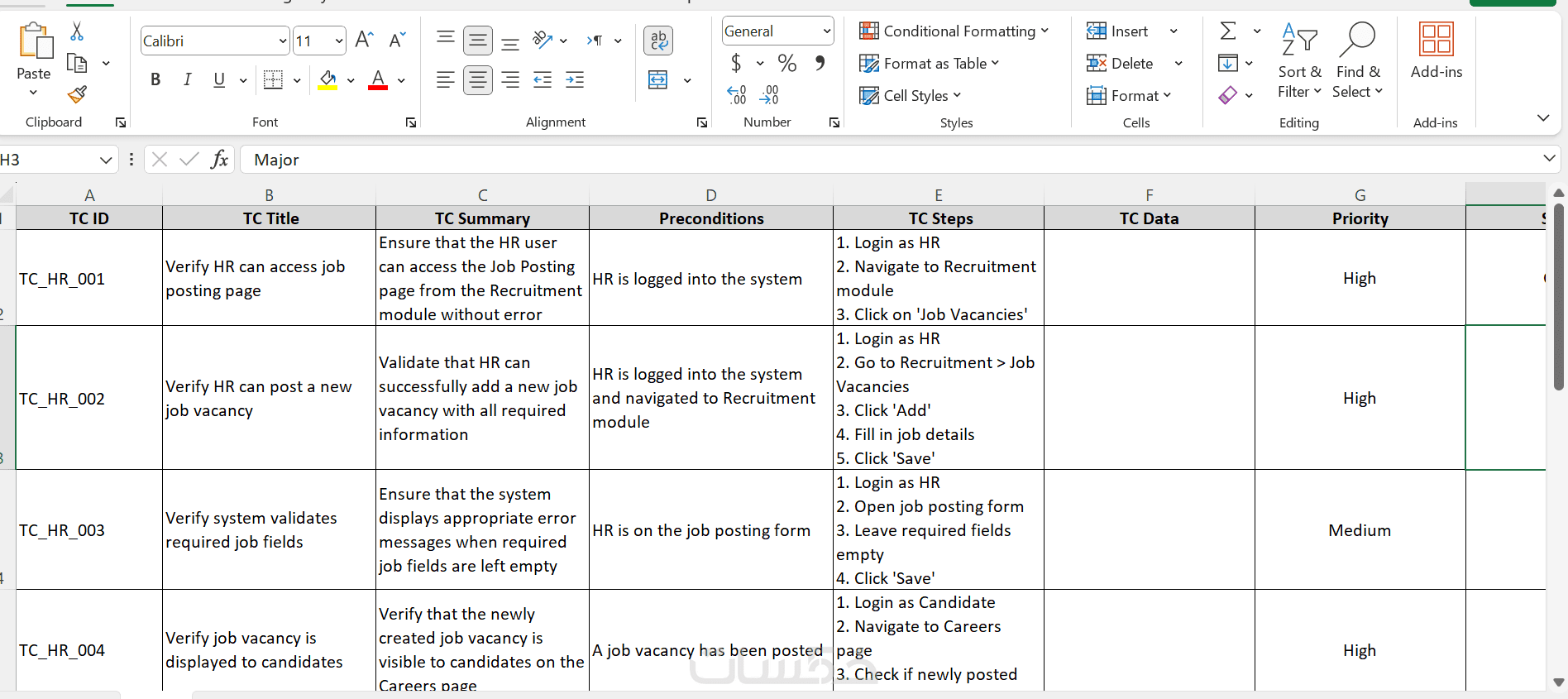
Task: Click the Insert Function fx icon
Action: pos(219,160)
